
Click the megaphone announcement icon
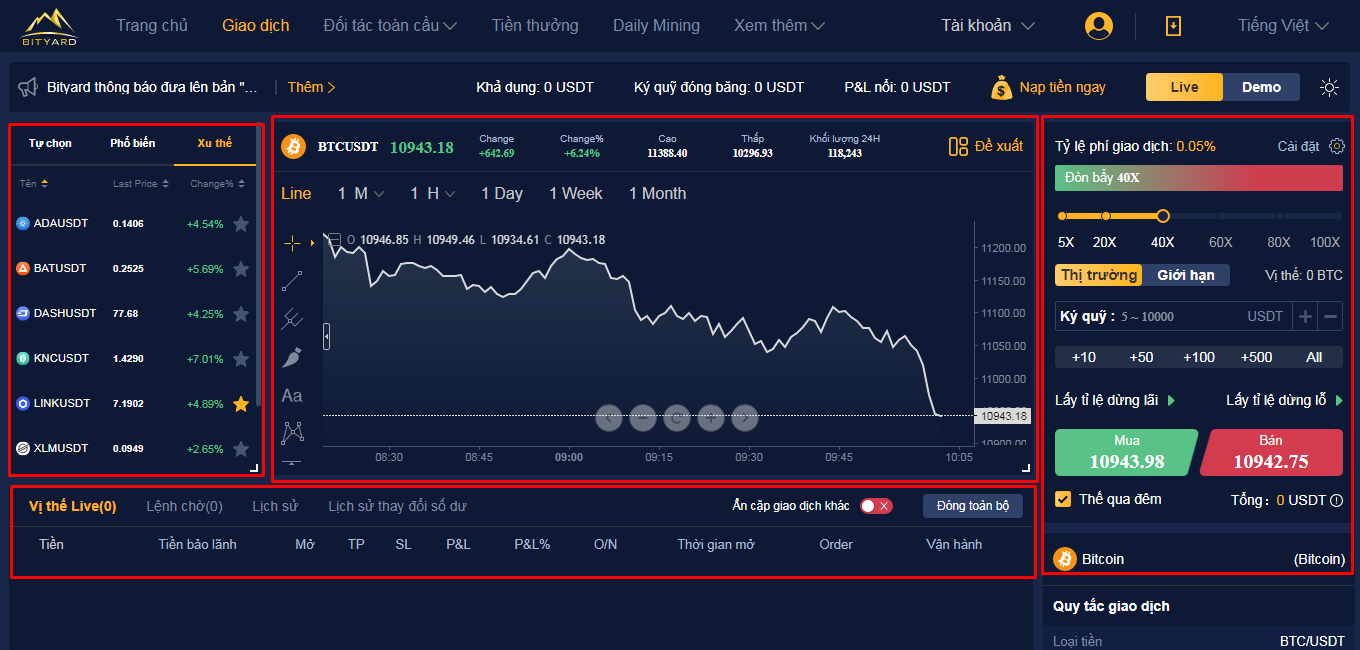pos(28,87)
